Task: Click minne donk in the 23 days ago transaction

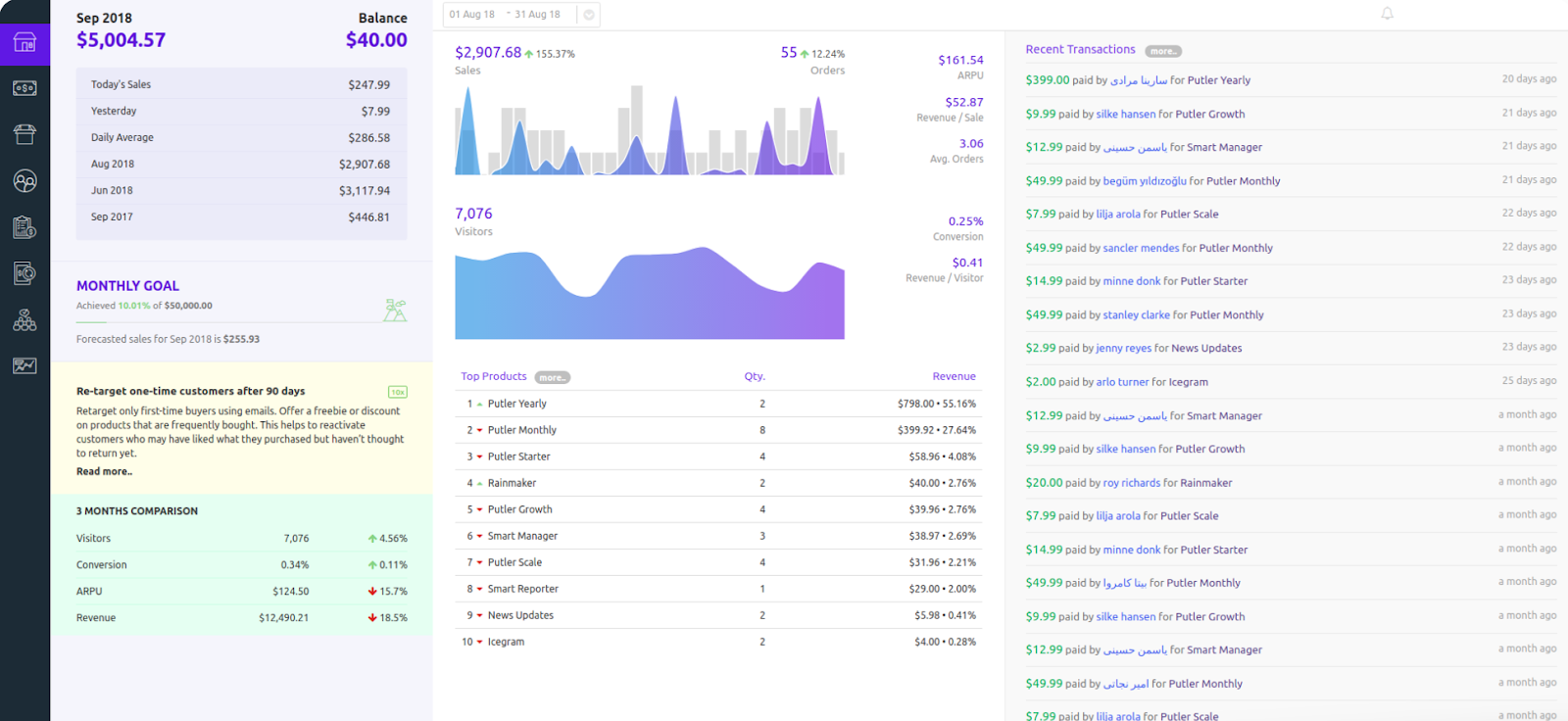Action: pyautogui.click(x=1132, y=281)
